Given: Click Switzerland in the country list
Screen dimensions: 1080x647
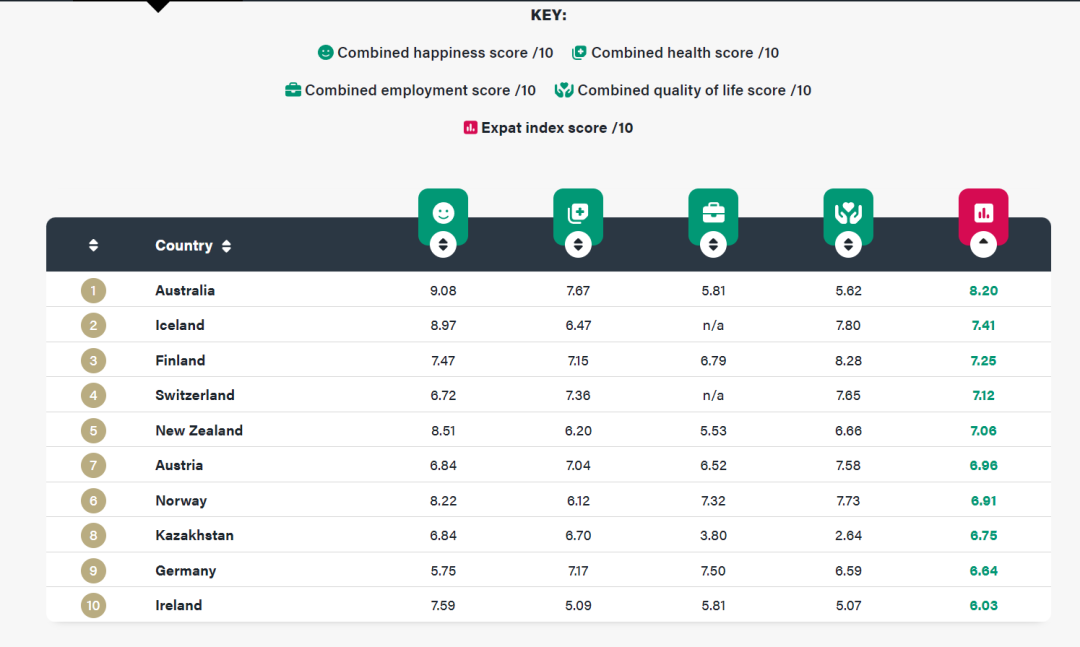Looking at the screenshot, I should (x=195, y=396).
